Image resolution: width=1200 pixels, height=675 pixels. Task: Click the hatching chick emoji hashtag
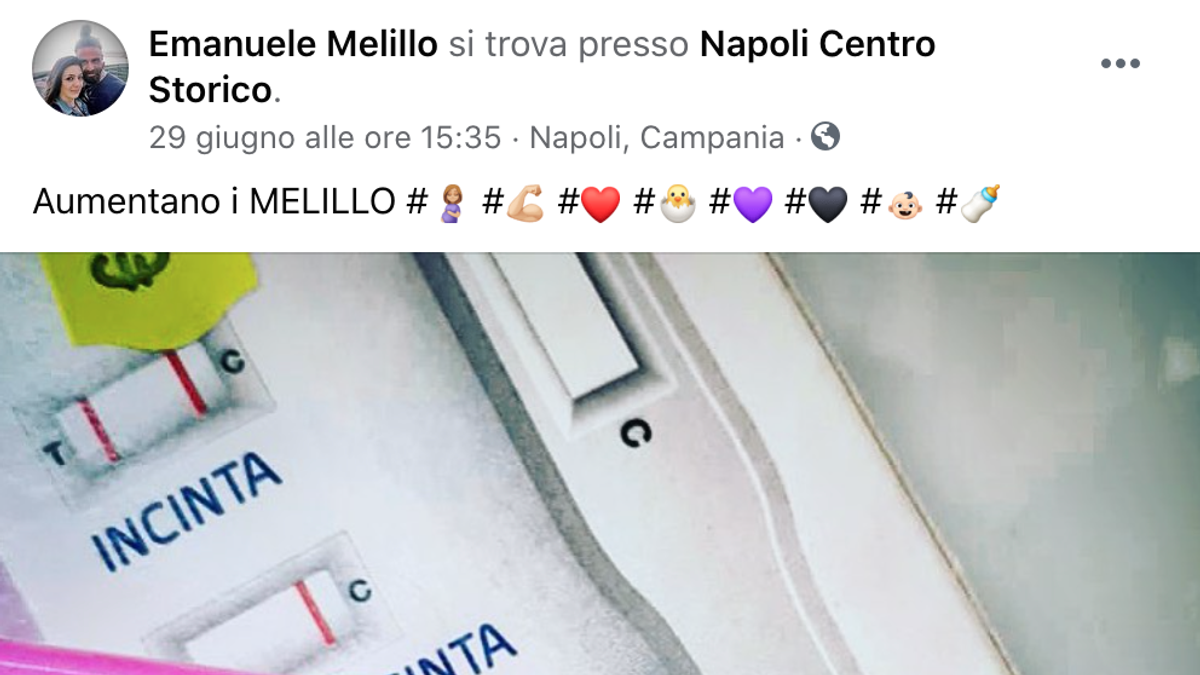click(x=665, y=203)
